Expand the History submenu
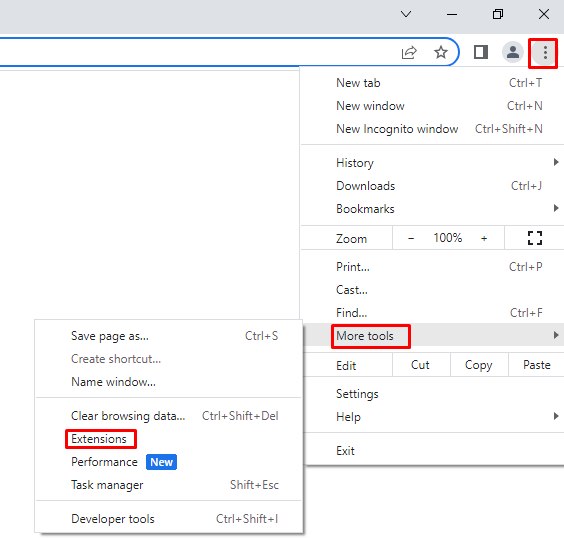564x538 pixels. coord(432,163)
